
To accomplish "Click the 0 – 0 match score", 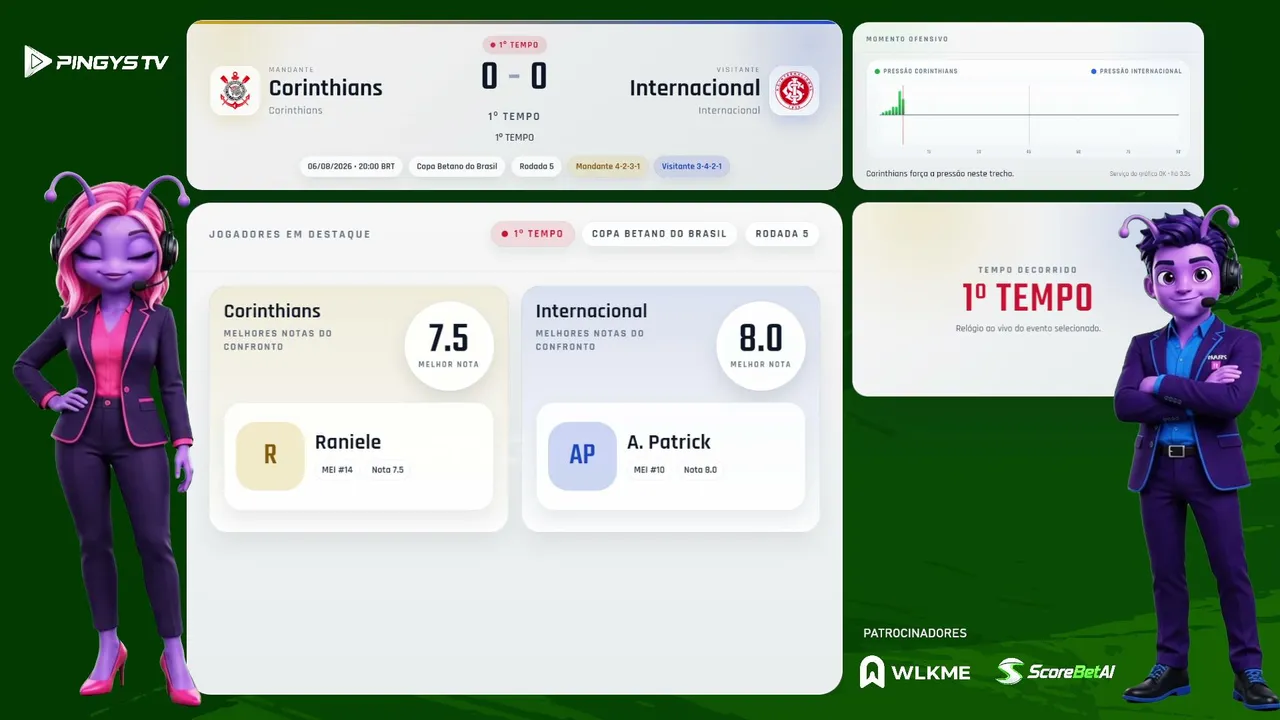I will [514, 77].
